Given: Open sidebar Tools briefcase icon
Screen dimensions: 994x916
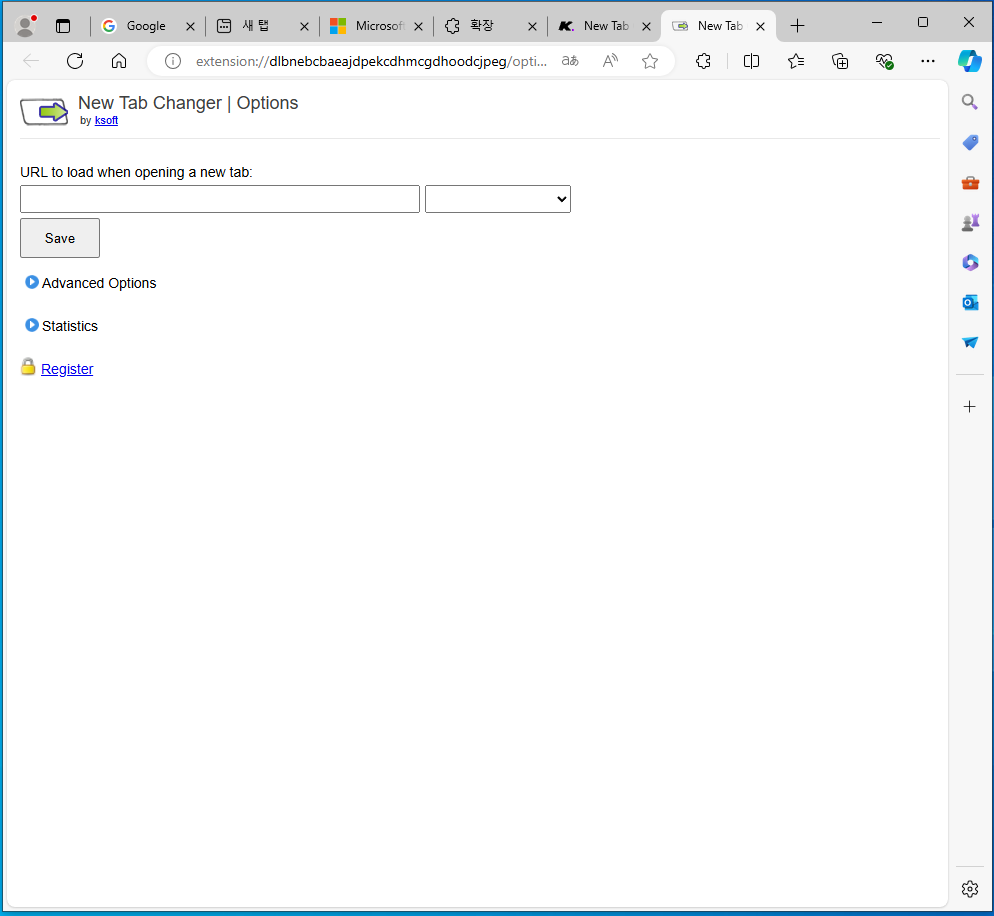Looking at the screenshot, I should [x=970, y=183].
